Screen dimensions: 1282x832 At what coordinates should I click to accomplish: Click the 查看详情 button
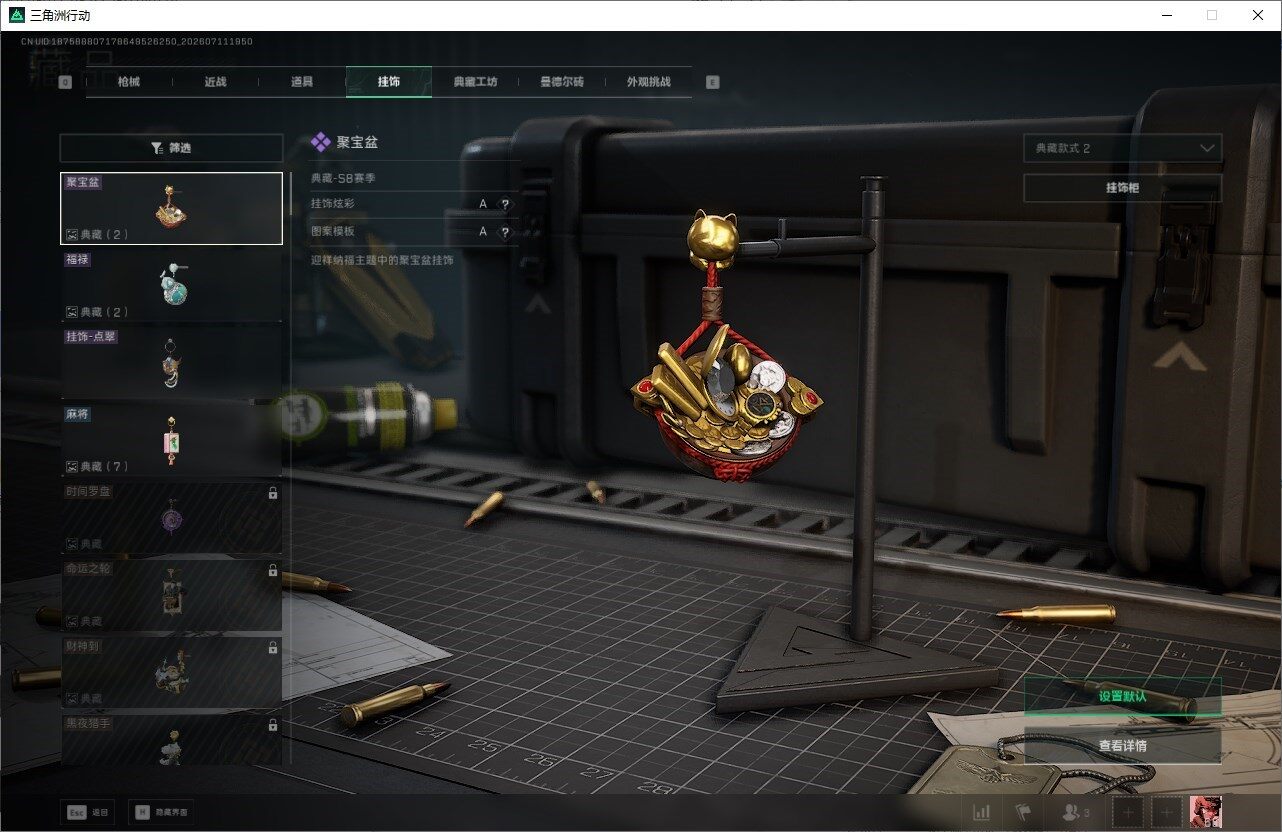[1123, 746]
